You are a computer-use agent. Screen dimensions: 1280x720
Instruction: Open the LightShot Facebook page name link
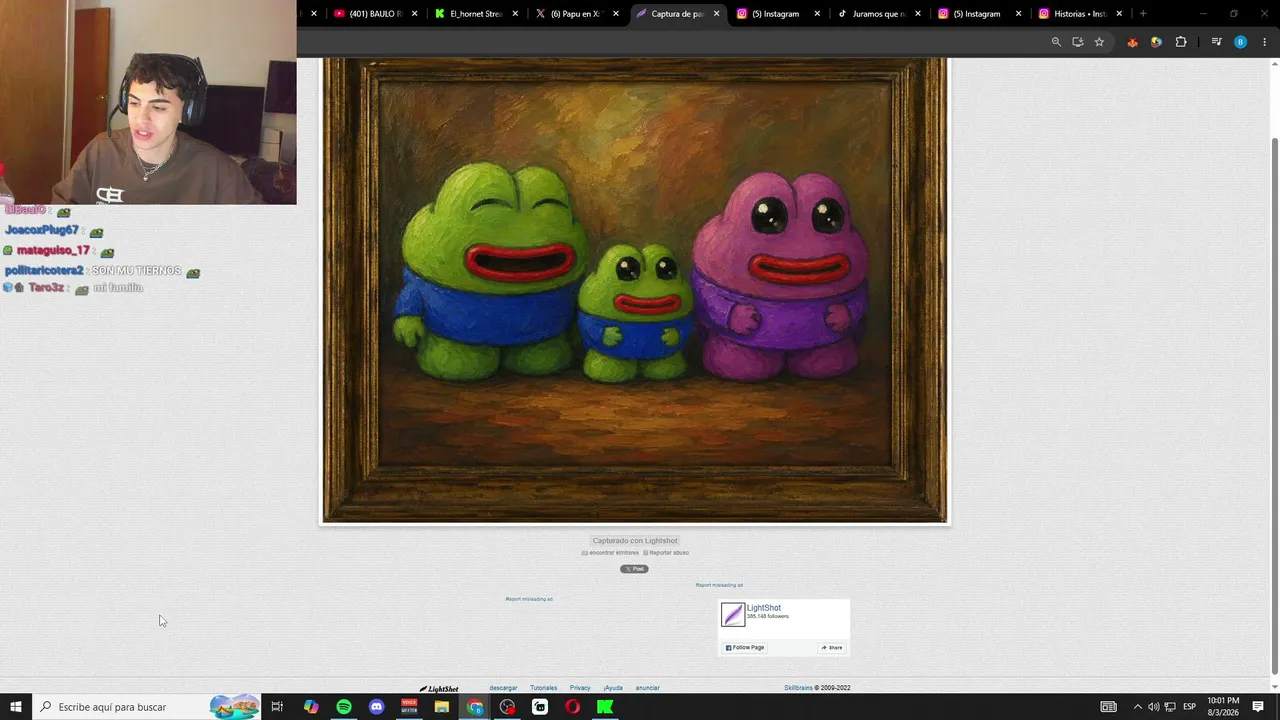764,608
